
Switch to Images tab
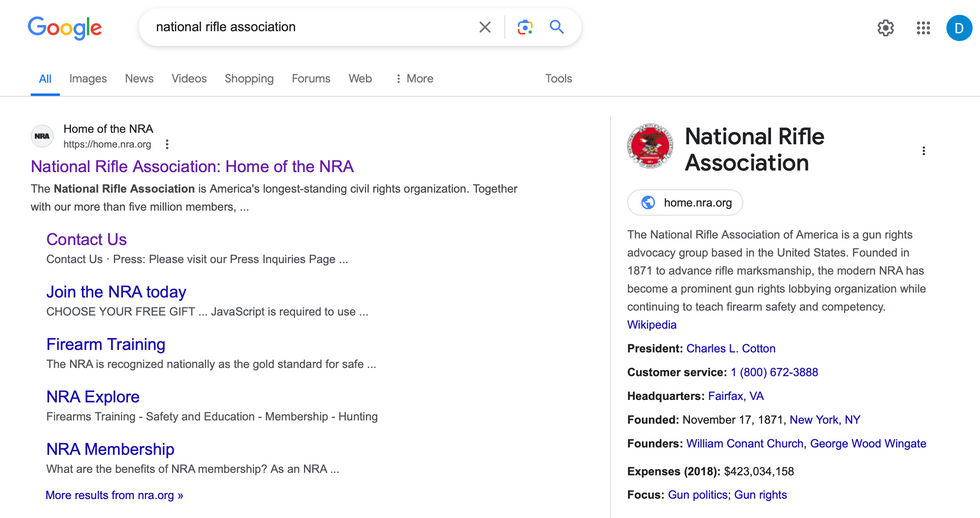coord(88,79)
